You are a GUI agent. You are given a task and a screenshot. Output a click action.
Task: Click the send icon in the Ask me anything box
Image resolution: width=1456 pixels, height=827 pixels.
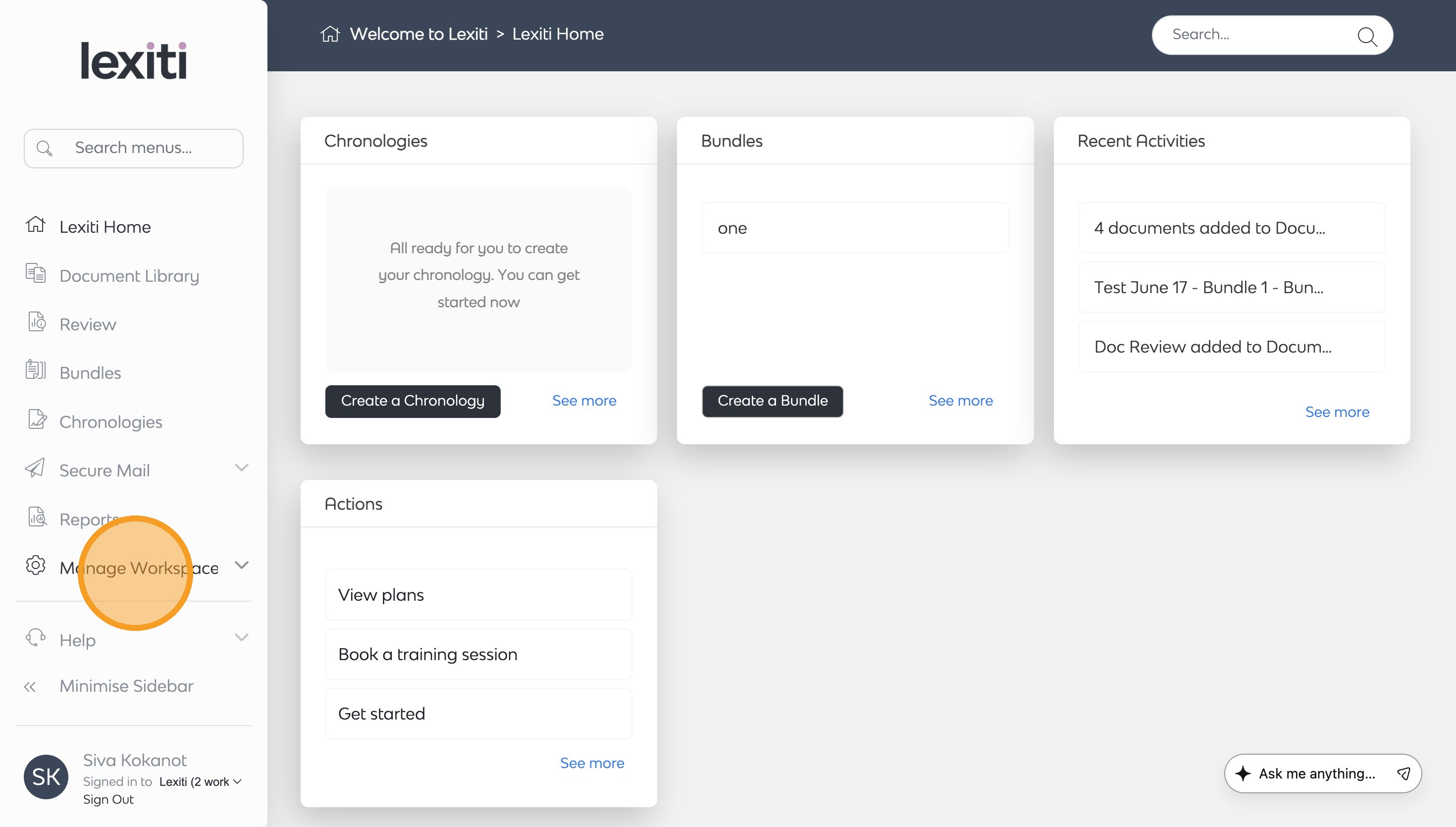(1403, 774)
